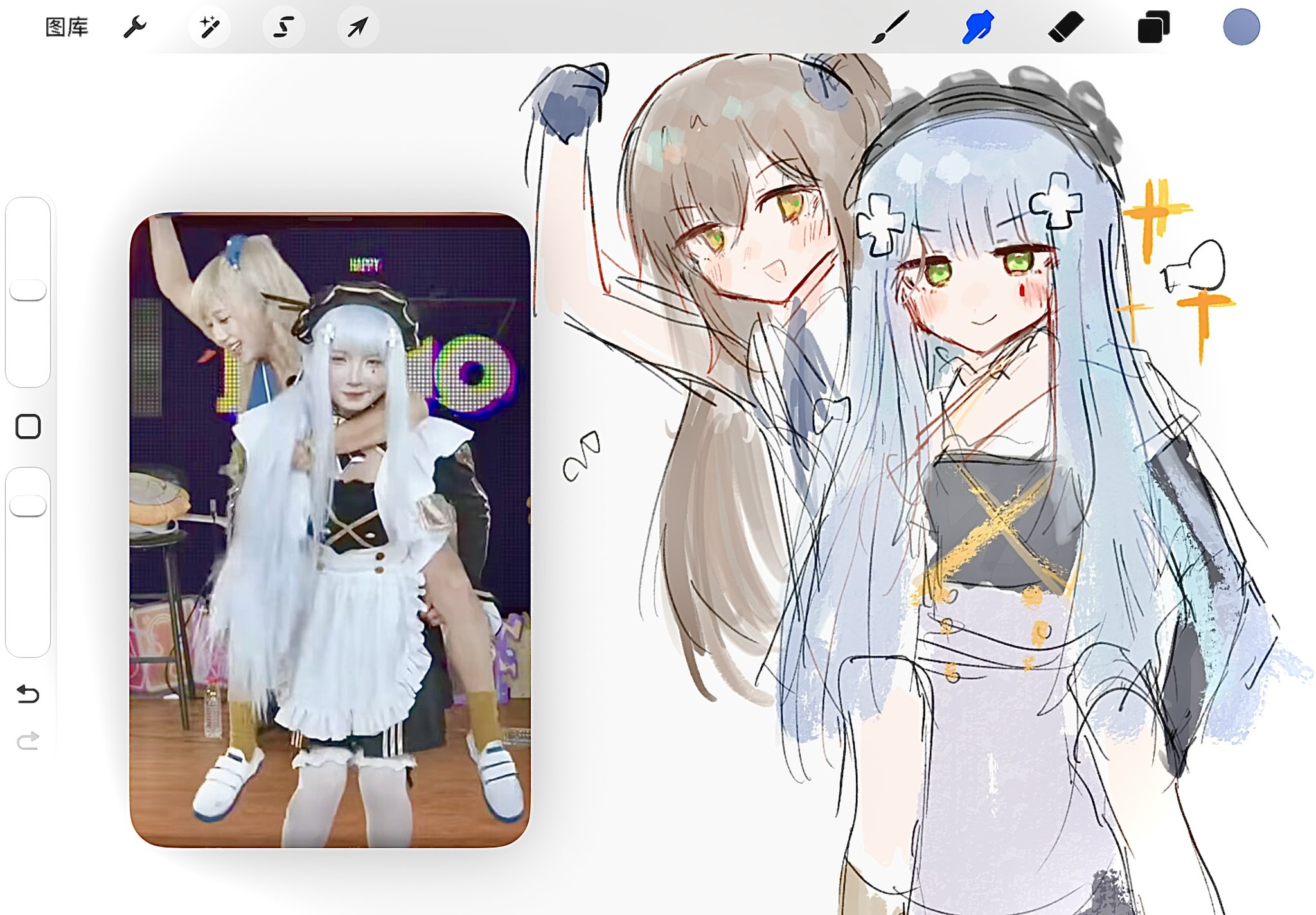Redo the last undone stroke
Screen dimensions: 1316x915
coord(28,741)
